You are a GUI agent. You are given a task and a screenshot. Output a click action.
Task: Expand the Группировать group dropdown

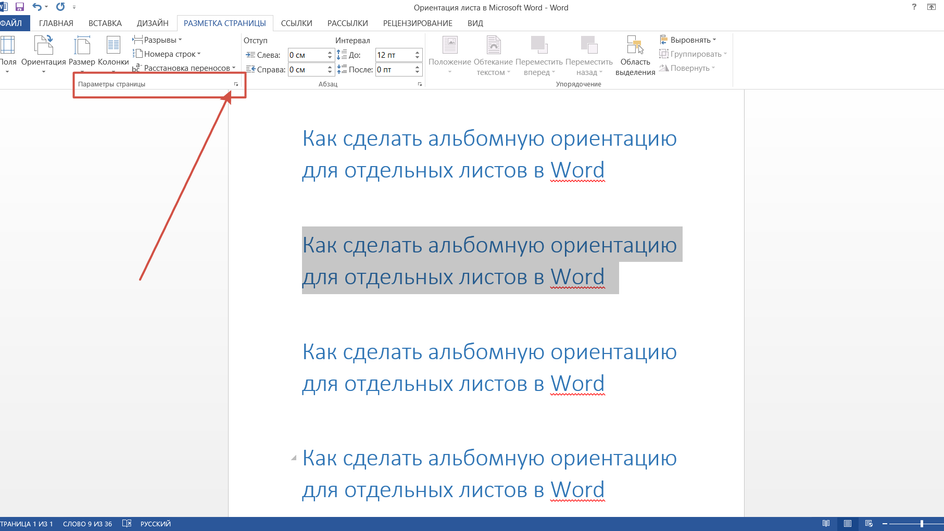click(x=693, y=54)
